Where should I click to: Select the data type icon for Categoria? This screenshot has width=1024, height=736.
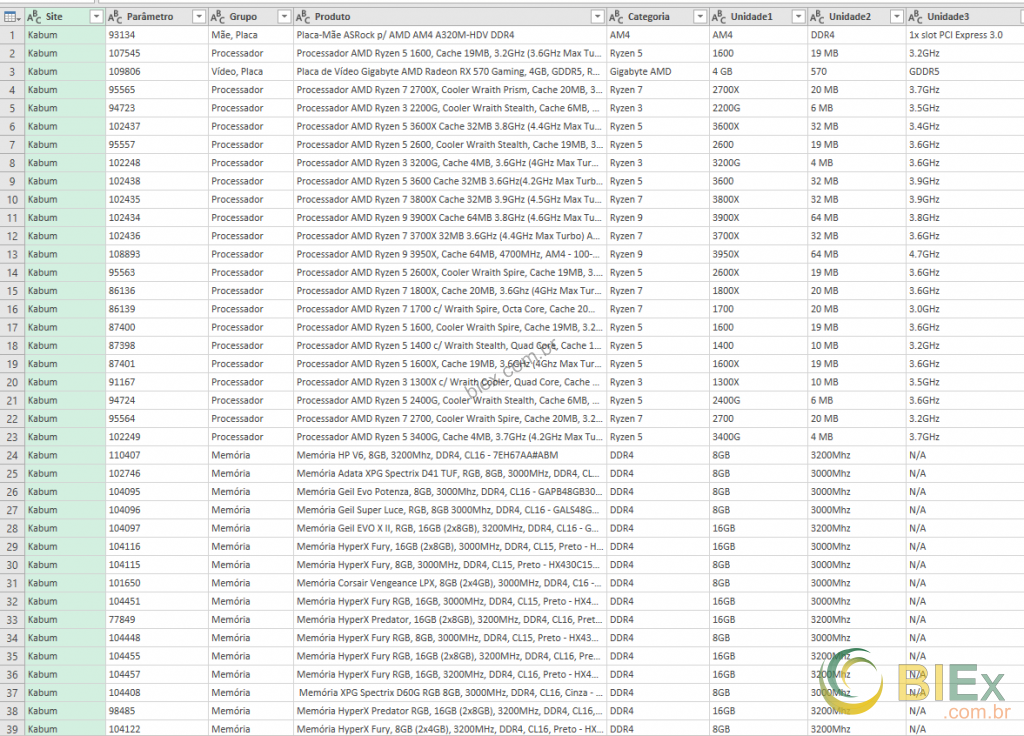pyautogui.click(x=616, y=16)
